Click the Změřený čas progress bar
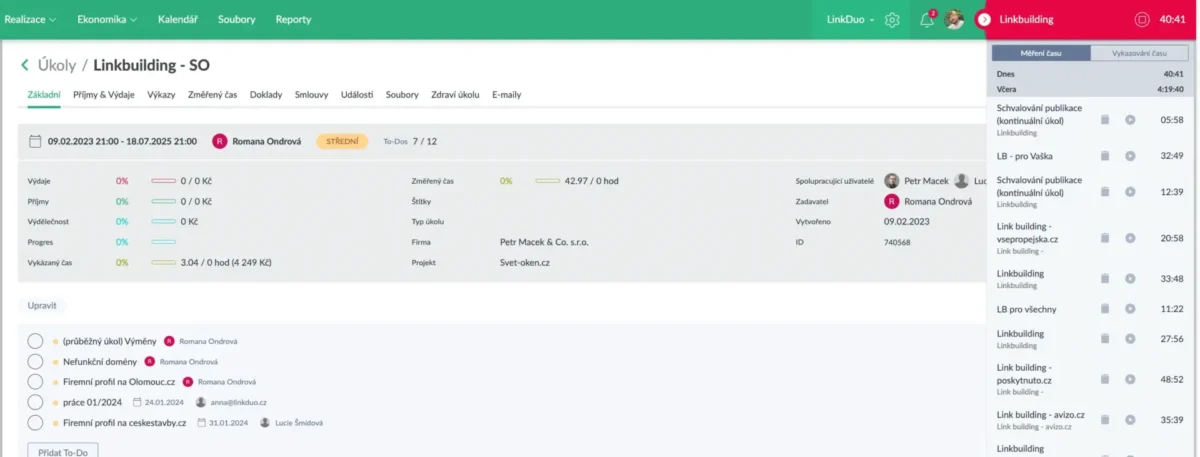This screenshot has width=1200, height=457. coord(547,181)
